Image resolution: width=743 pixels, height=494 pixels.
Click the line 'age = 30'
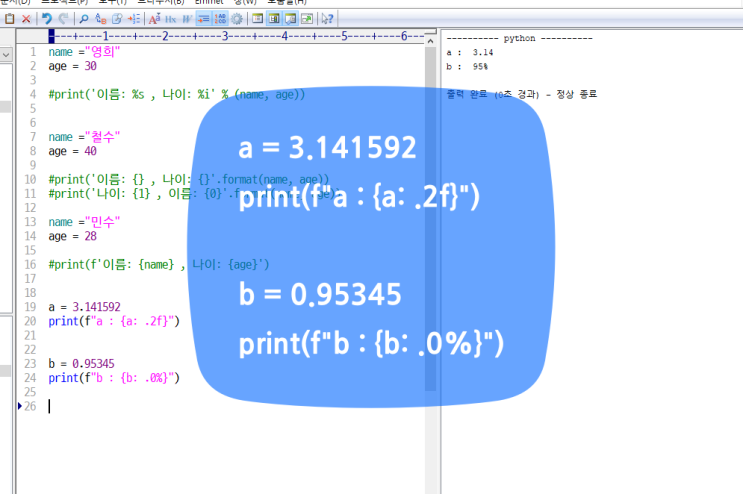pos(72,66)
